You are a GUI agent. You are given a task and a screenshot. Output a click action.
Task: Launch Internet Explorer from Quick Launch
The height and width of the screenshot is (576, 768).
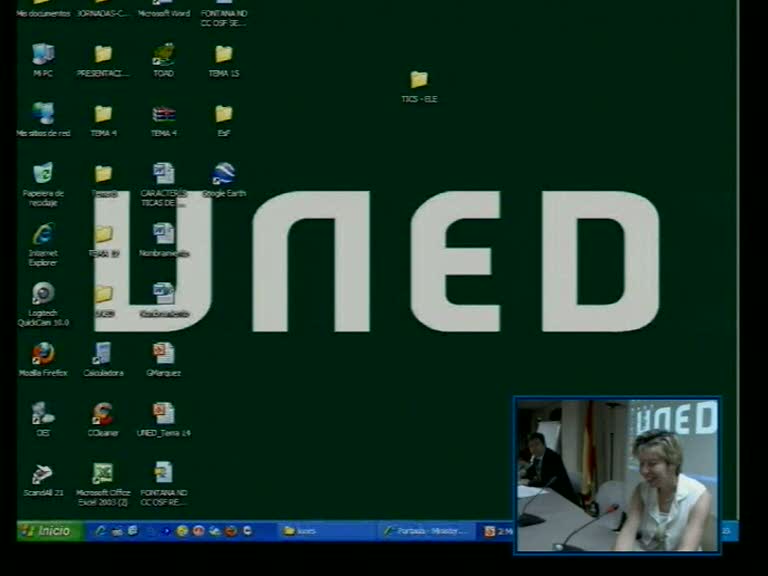(100, 531)
